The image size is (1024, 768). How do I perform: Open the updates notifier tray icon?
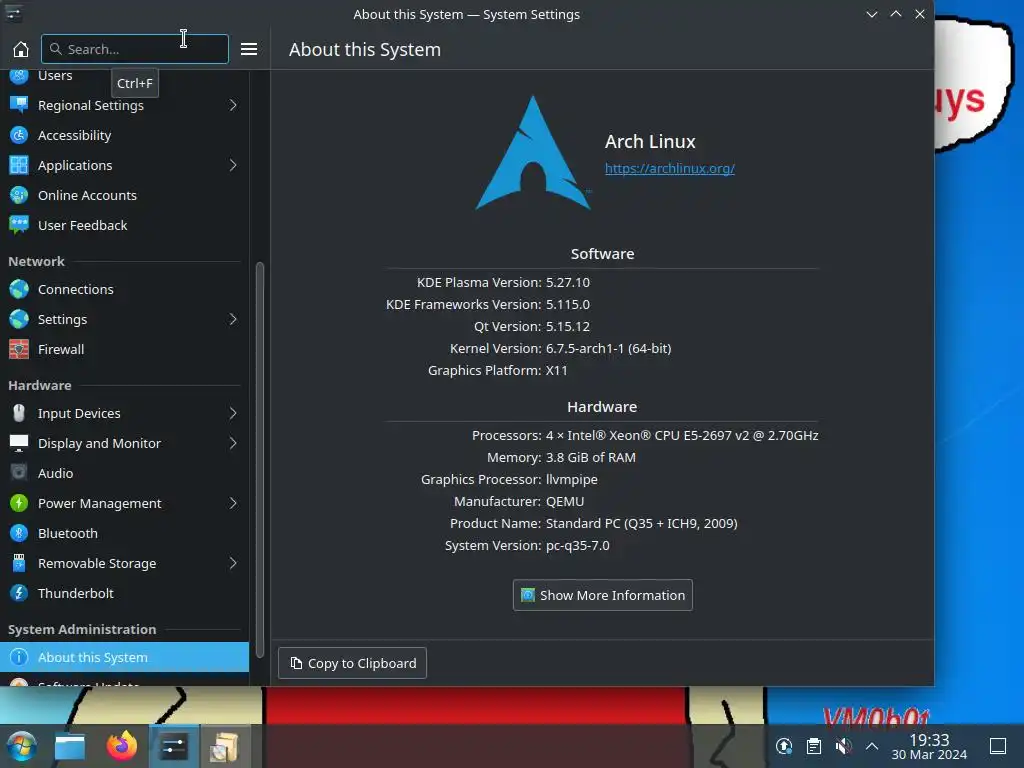coord(784,746)
